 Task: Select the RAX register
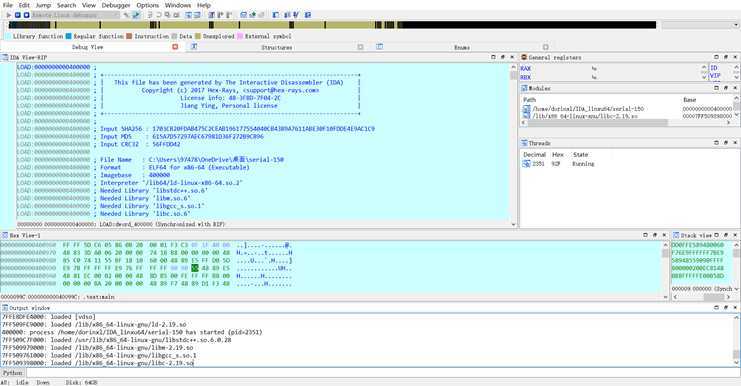[x=526, y=69]
